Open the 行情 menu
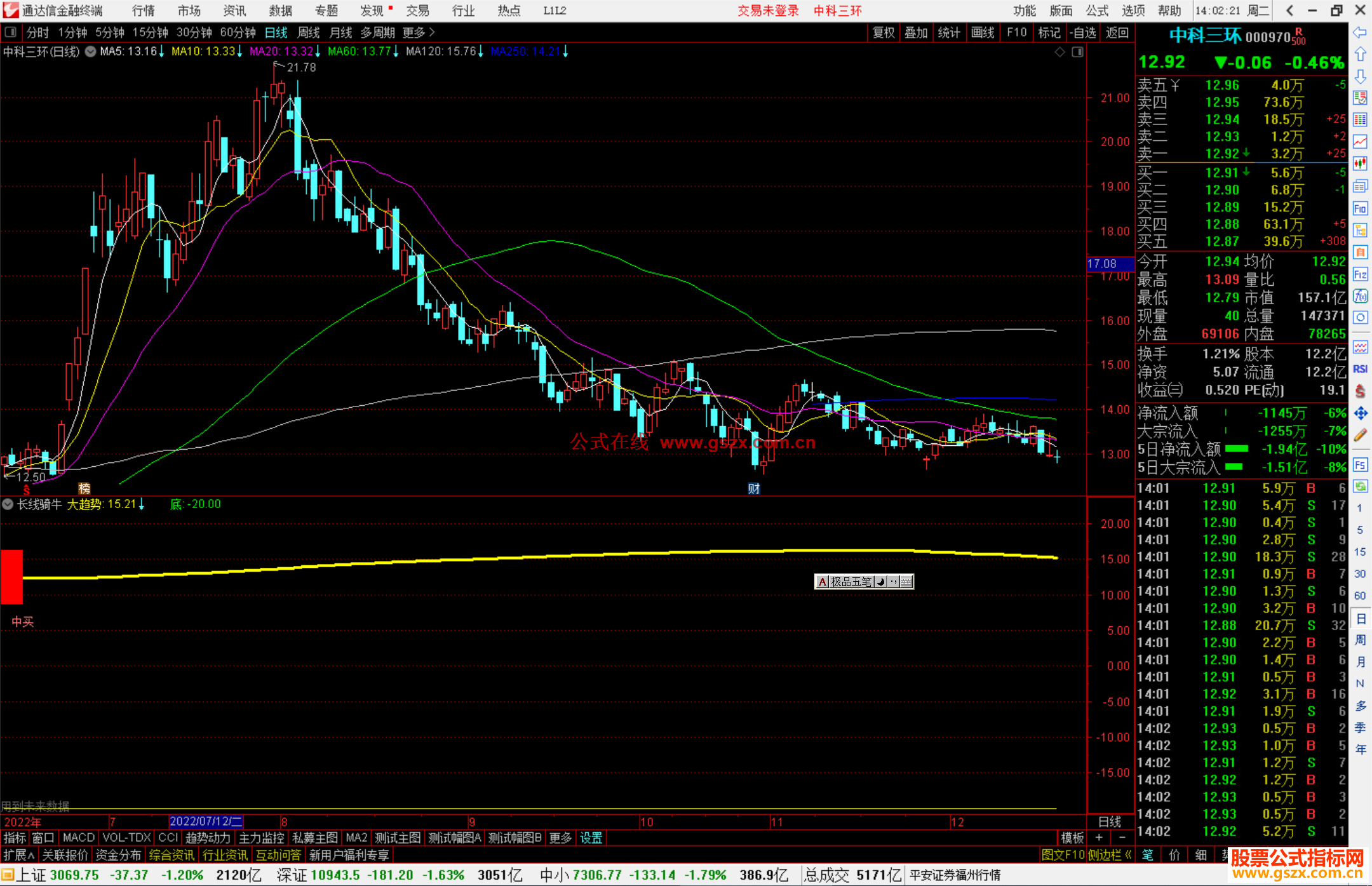 (143, 11)
